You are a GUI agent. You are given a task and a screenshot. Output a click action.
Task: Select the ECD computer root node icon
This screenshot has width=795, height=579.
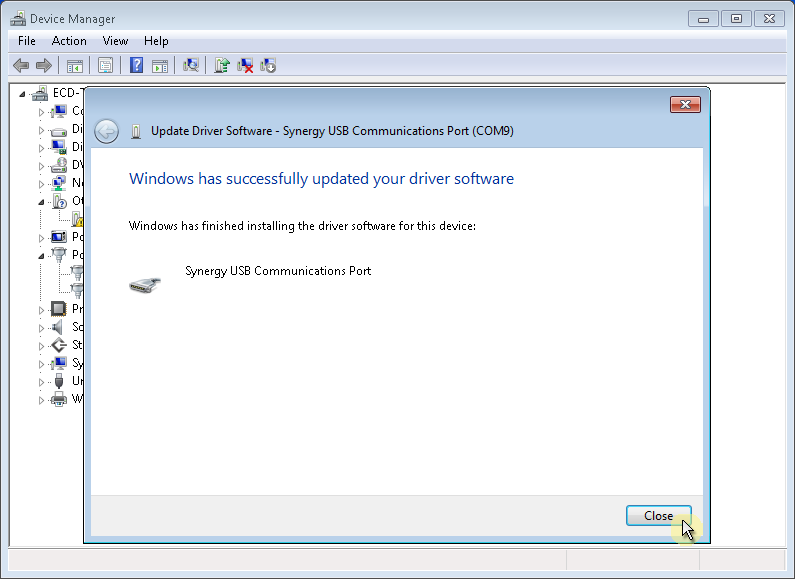(40, 93)
